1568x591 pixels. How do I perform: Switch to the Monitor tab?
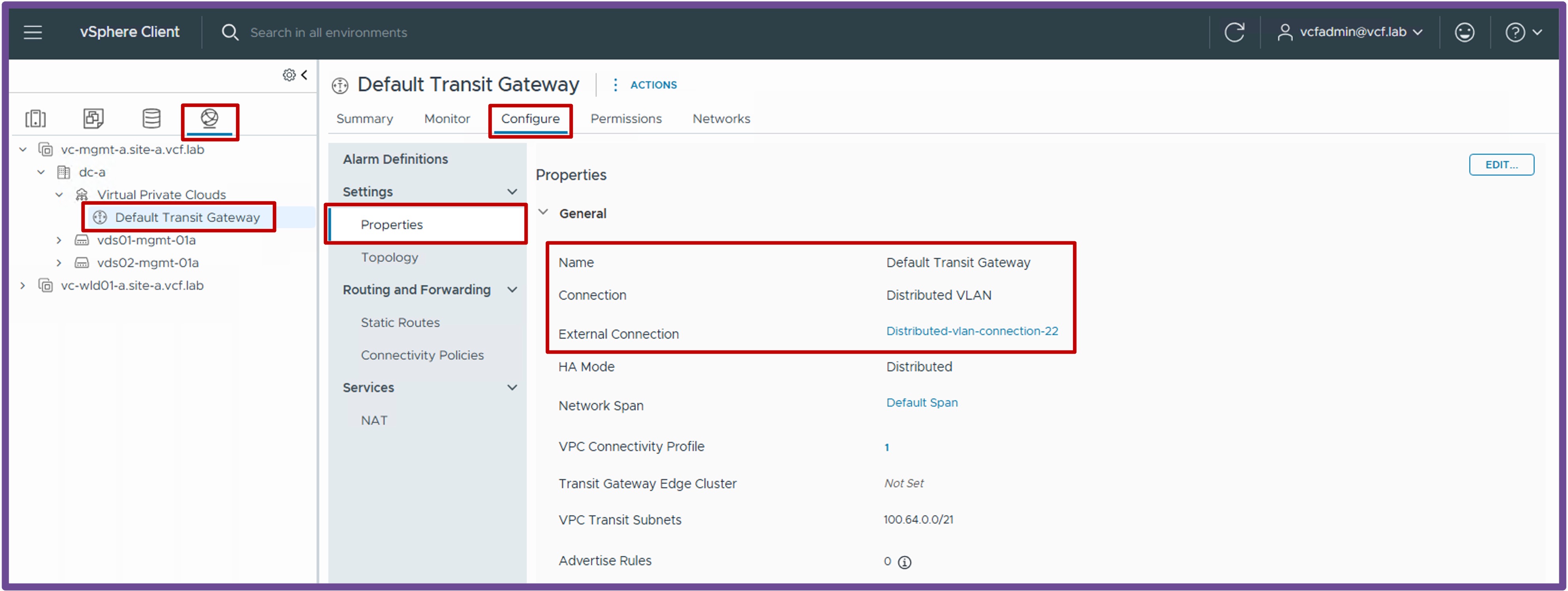coord(447,119)
